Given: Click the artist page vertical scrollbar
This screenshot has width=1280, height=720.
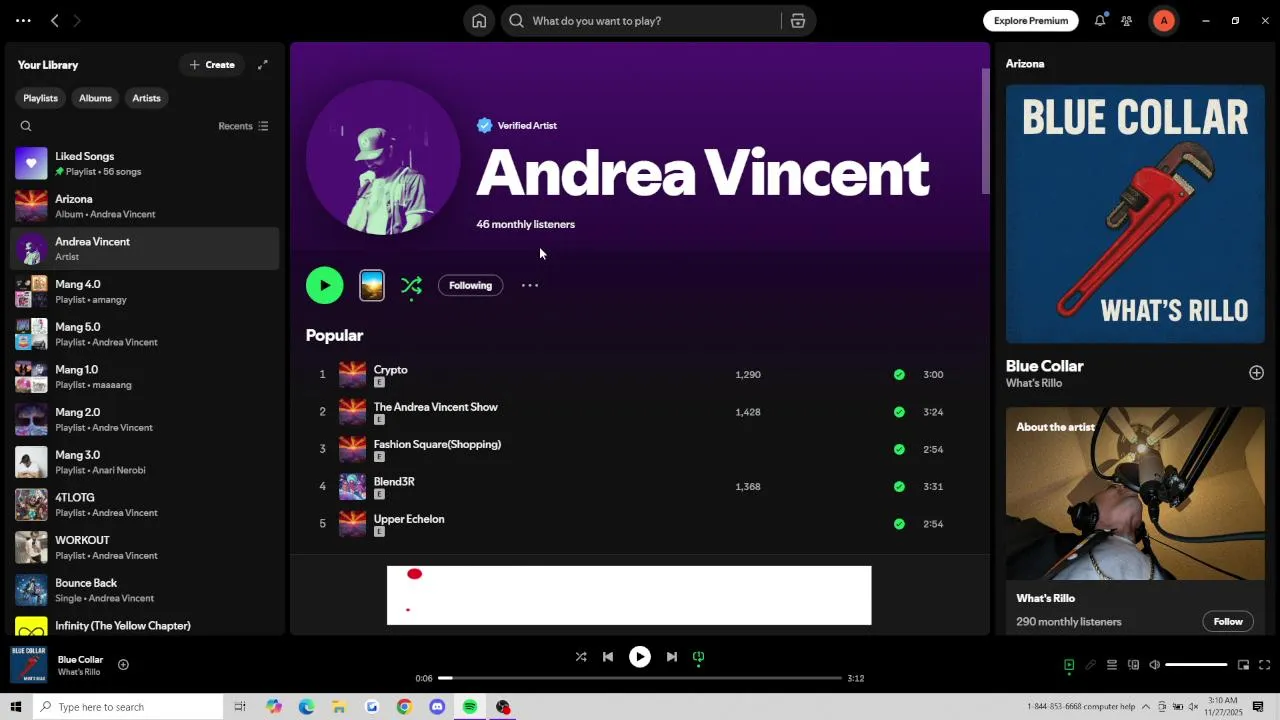Looking at the screenshot, I should [985, 131].
